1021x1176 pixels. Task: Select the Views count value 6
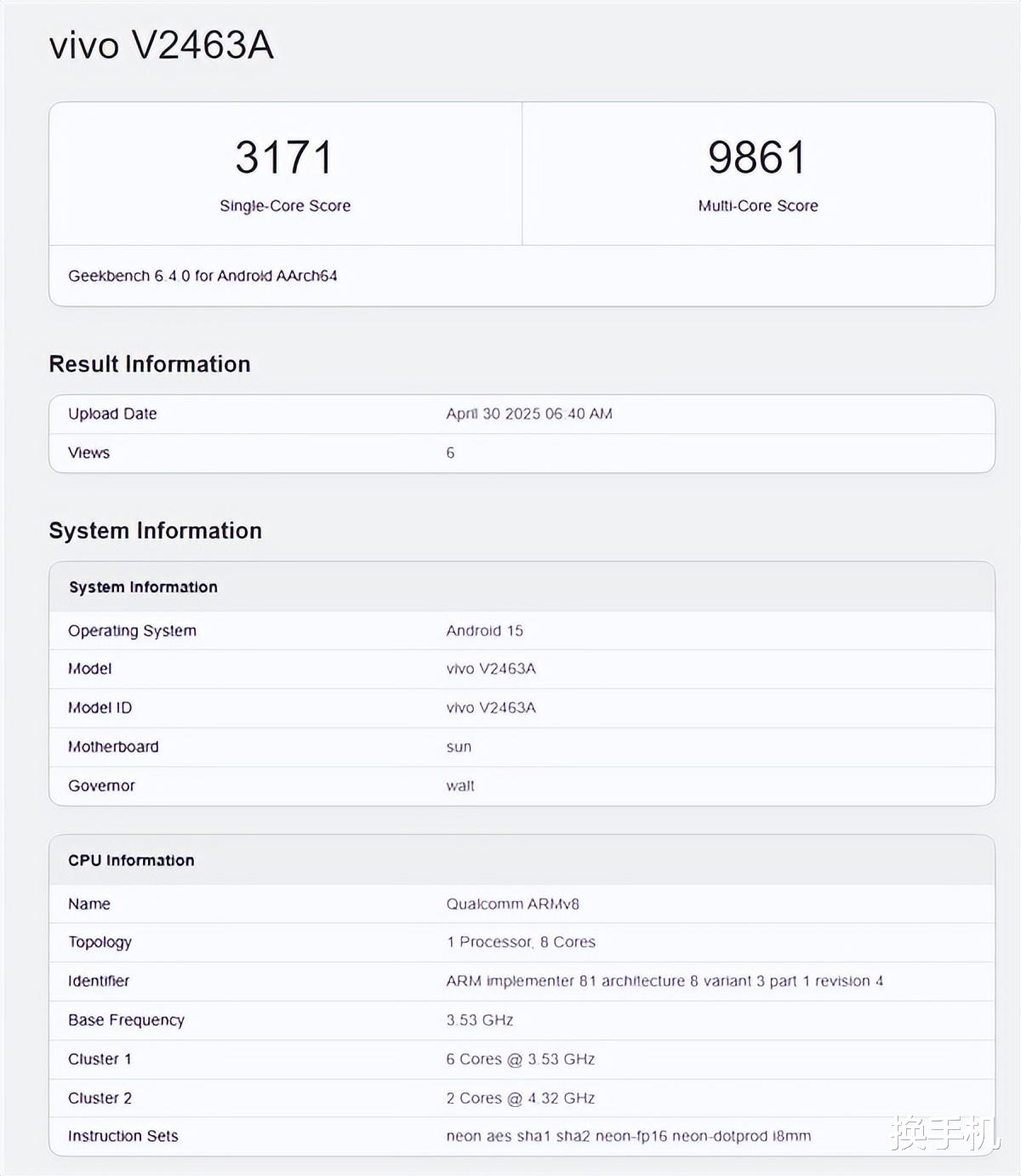(450, 453)
